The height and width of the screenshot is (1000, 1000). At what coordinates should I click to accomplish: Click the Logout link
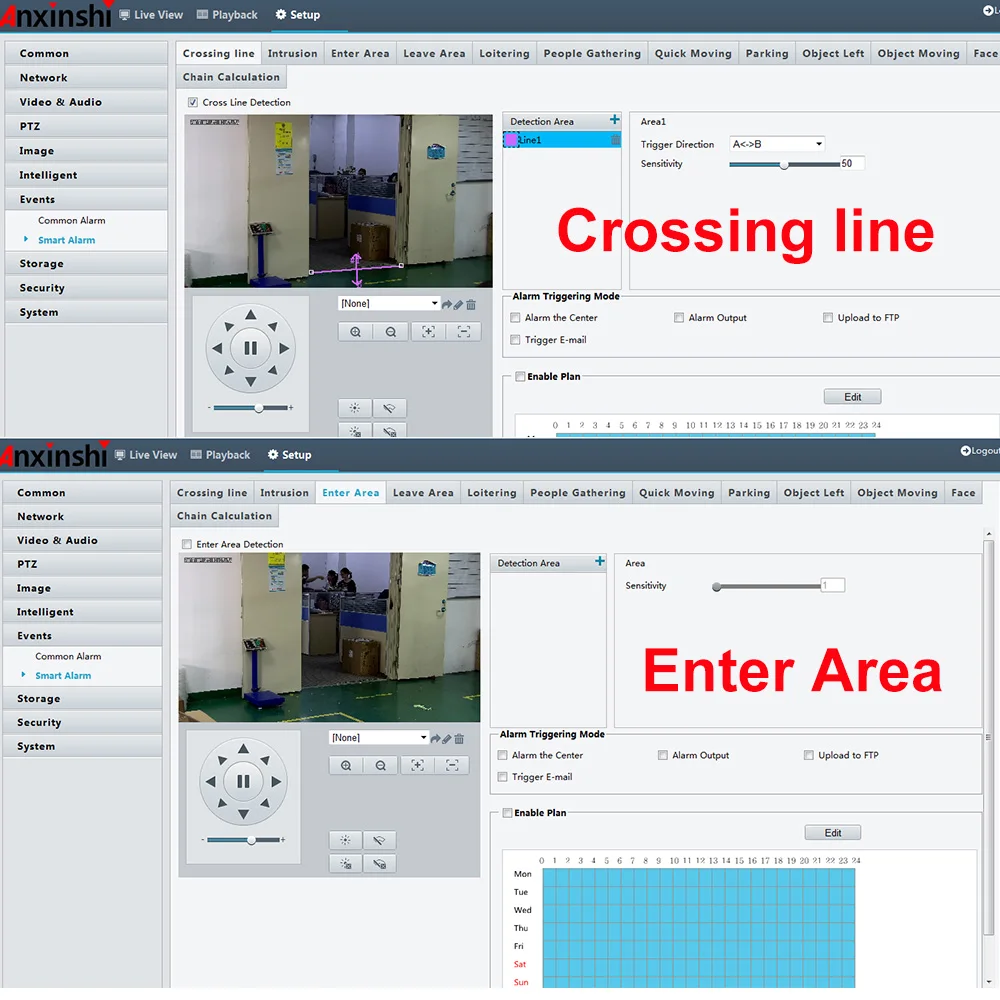coord(979,451)
